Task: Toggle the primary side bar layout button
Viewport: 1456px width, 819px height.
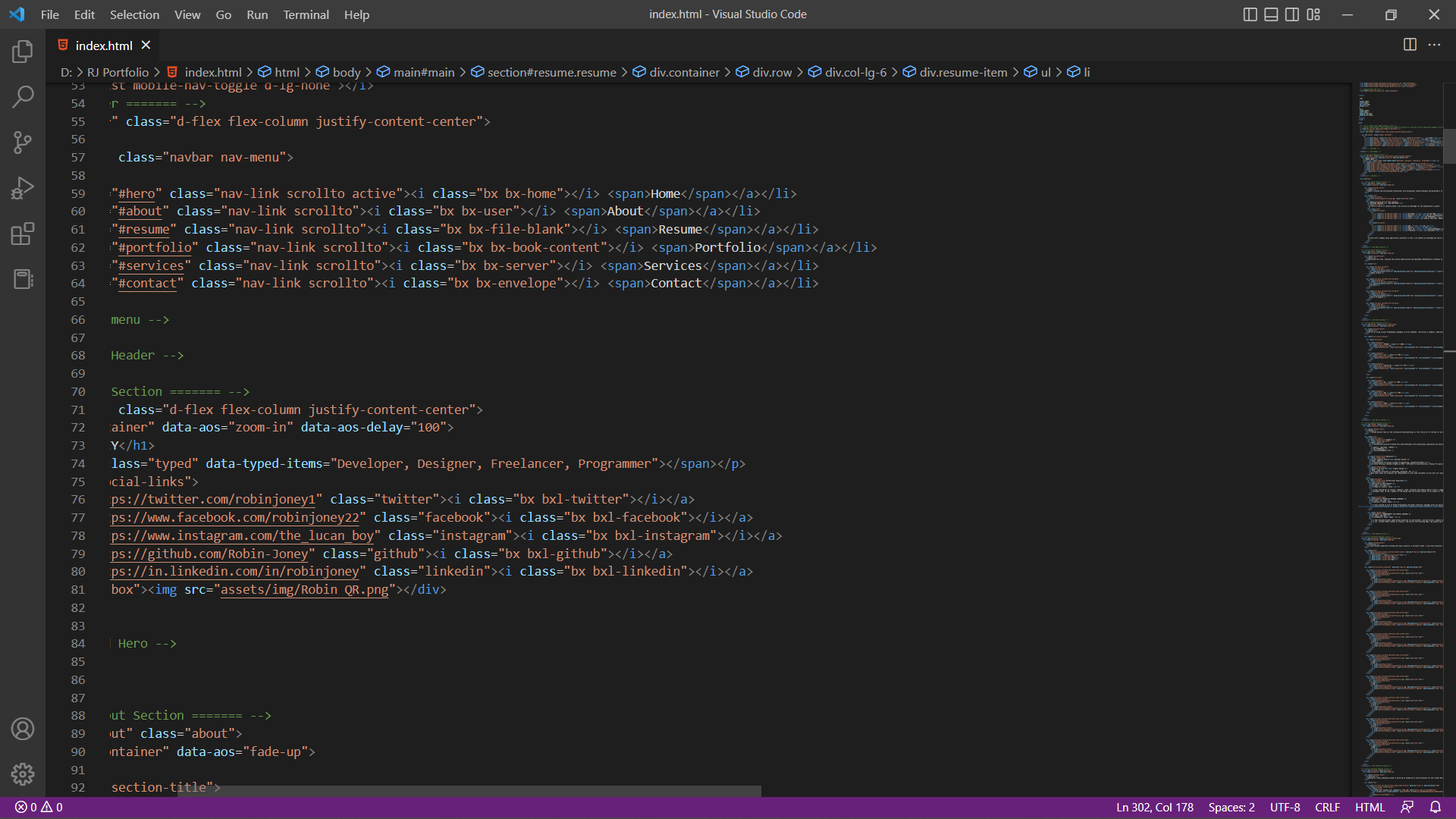Action: pyautogui.click(x=1250, y=14)
